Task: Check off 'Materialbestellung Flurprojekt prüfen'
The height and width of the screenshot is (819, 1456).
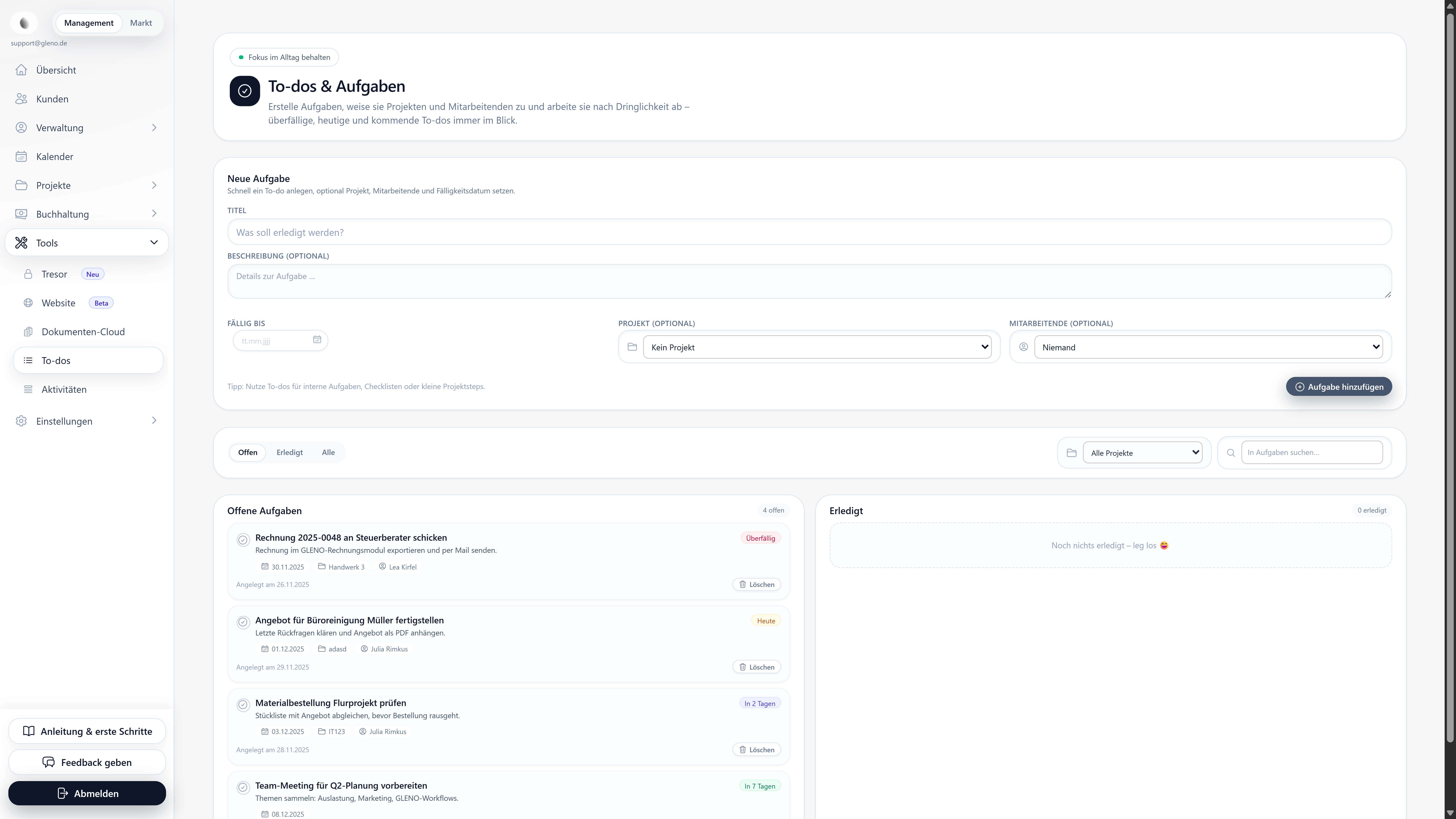Action: pos(243,705)
